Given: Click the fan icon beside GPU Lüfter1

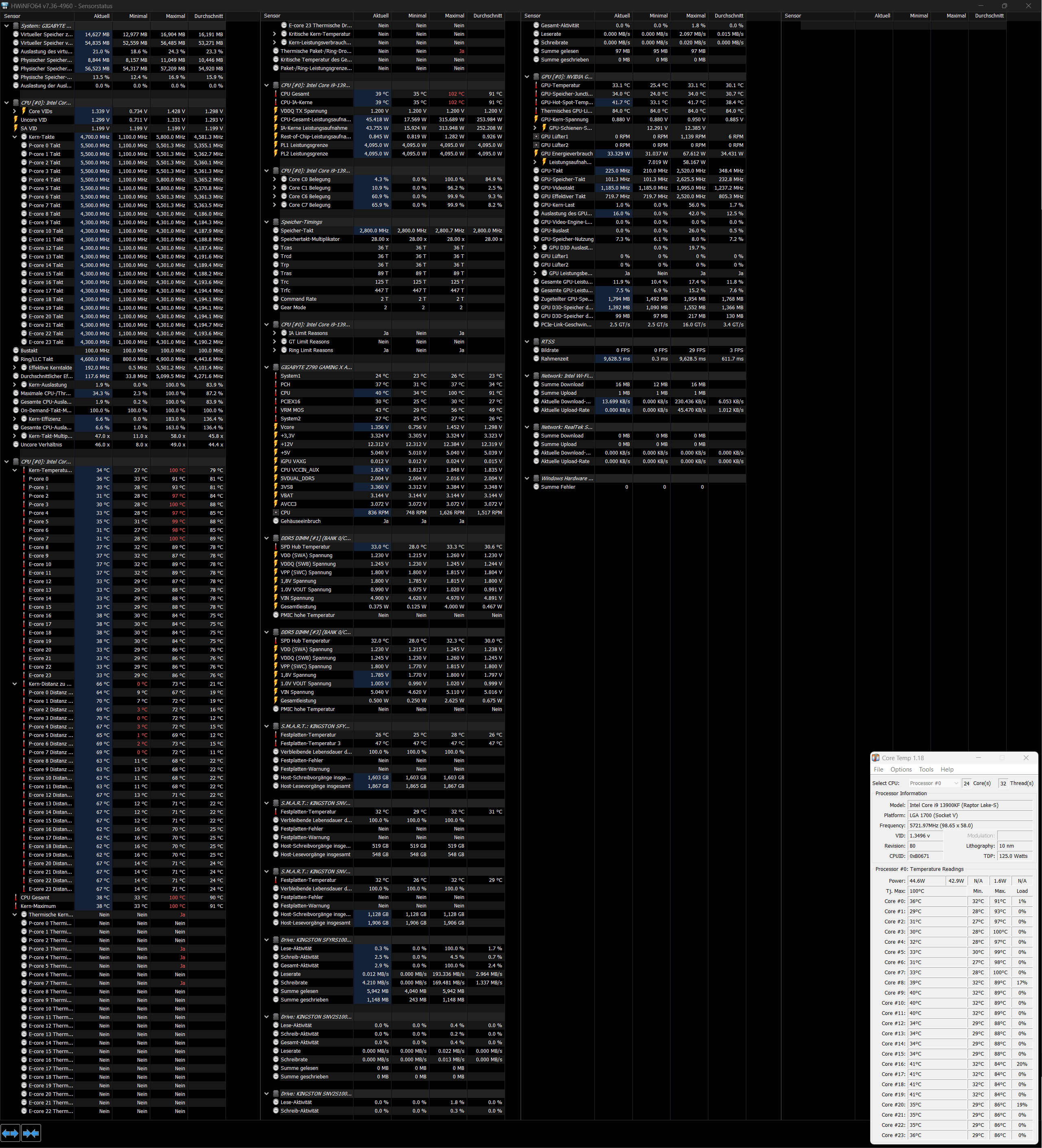Looking at the screenshot, I should coord(536,137).
